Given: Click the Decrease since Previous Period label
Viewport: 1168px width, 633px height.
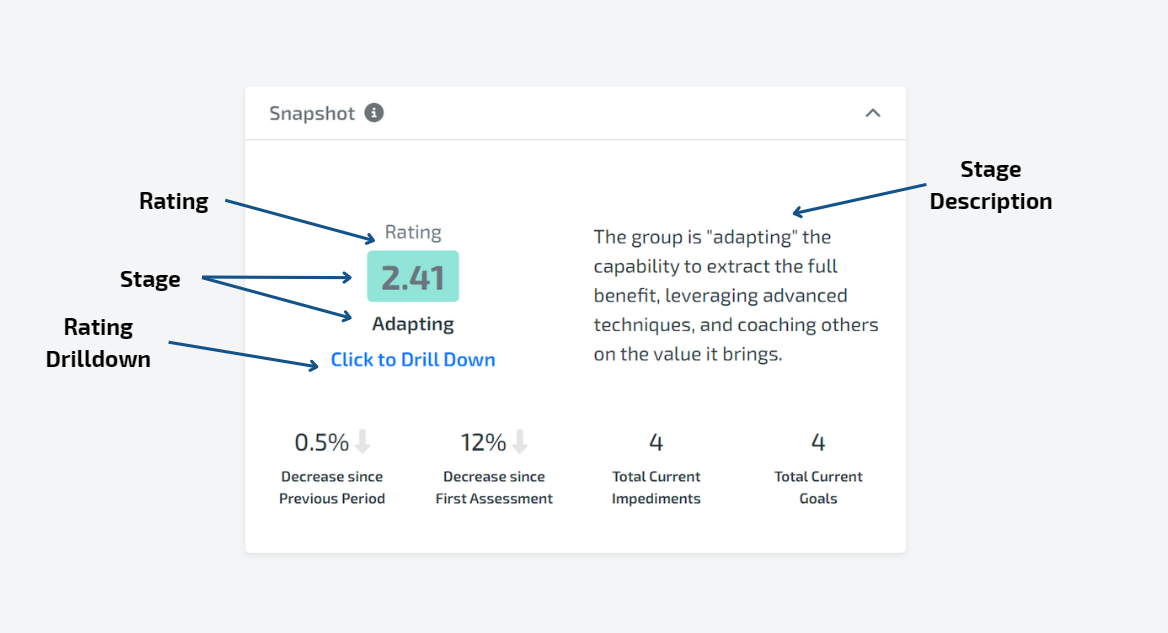Looking at the screenshot, I should [332, 488].
